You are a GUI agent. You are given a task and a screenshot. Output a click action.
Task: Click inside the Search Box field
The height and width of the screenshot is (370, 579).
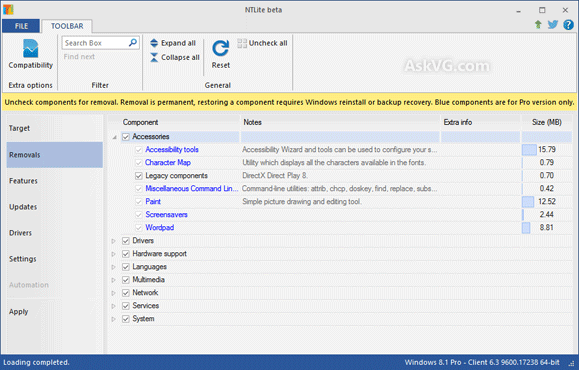[x=95, y=43]
